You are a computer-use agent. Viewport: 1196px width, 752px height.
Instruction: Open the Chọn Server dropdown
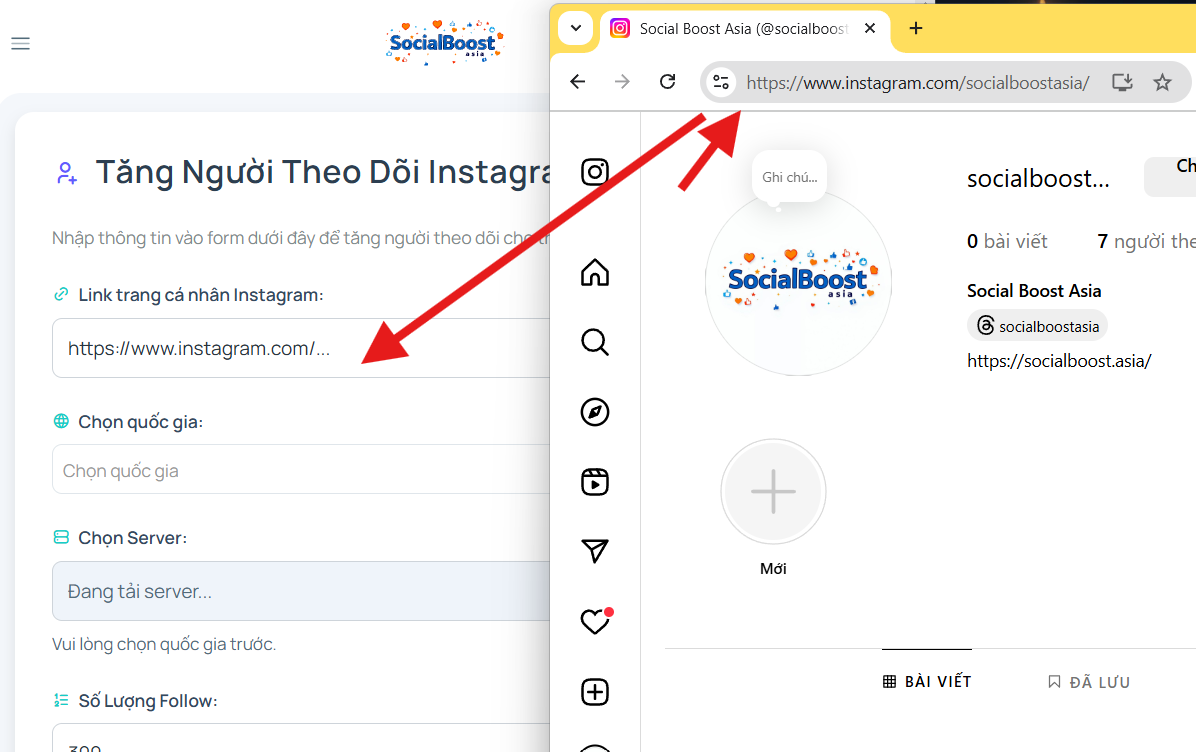tap(301, 591)
